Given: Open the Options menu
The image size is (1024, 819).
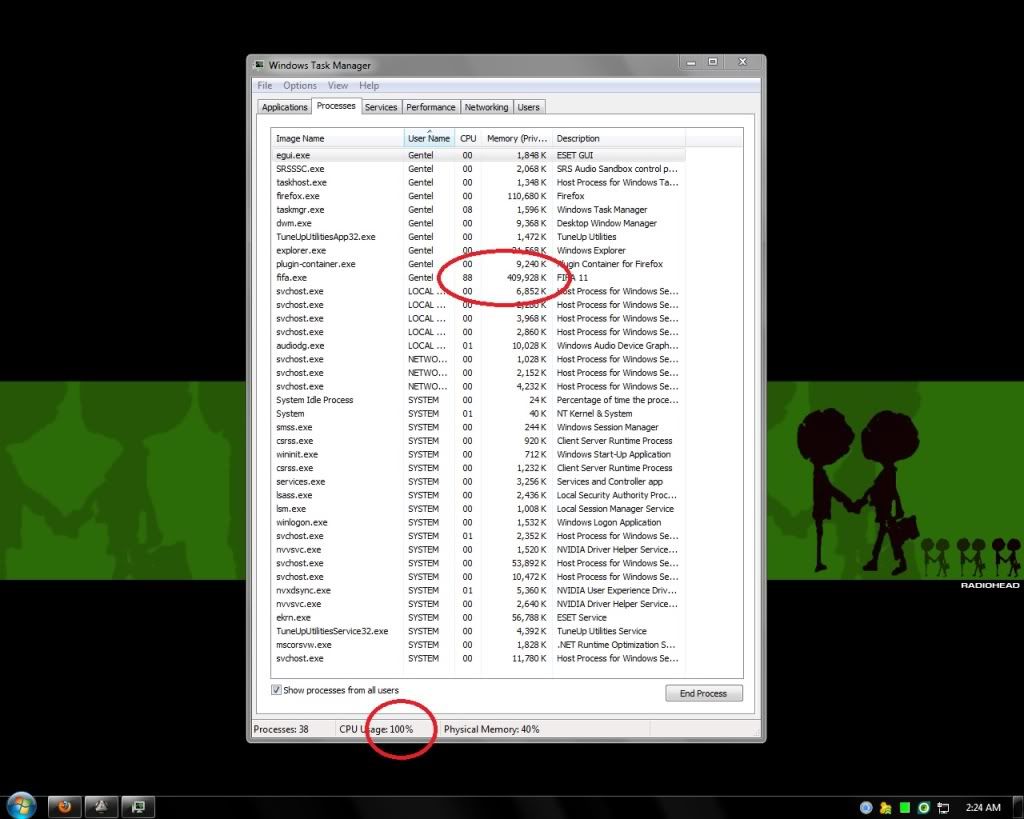Looking at the screenshot, I should point(300,86).
